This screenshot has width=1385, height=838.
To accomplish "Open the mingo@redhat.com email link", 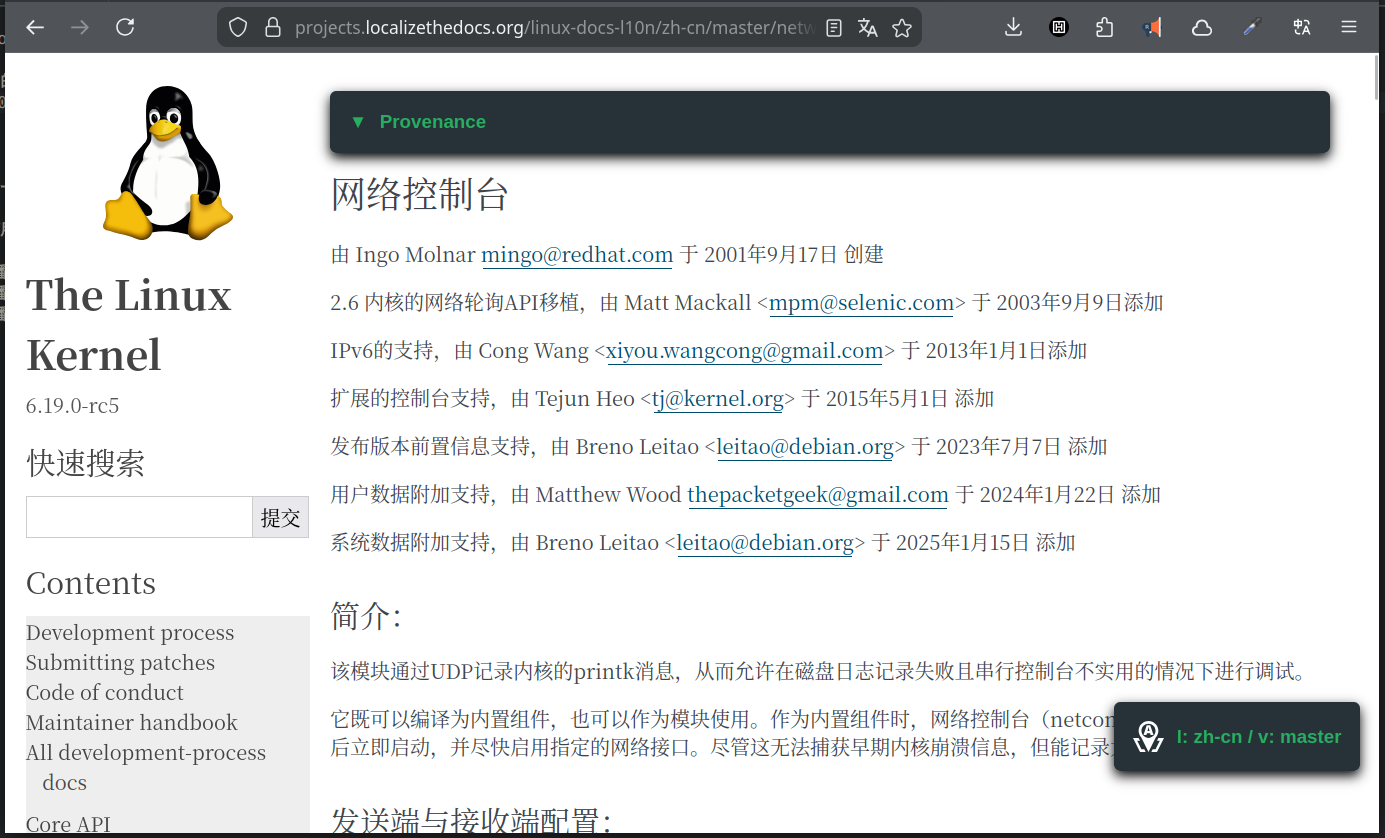I will (576, 255).
